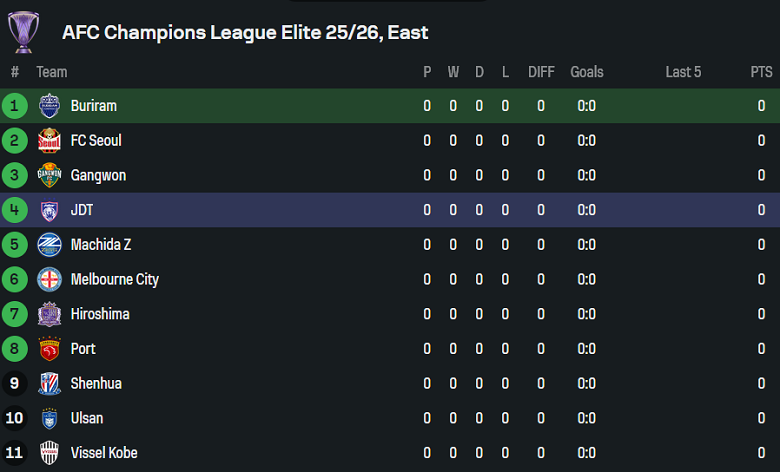The height and width of the screenshot is (472, 780).
Task: Click the Machida Z club crest
Action: tap(49, 245)
